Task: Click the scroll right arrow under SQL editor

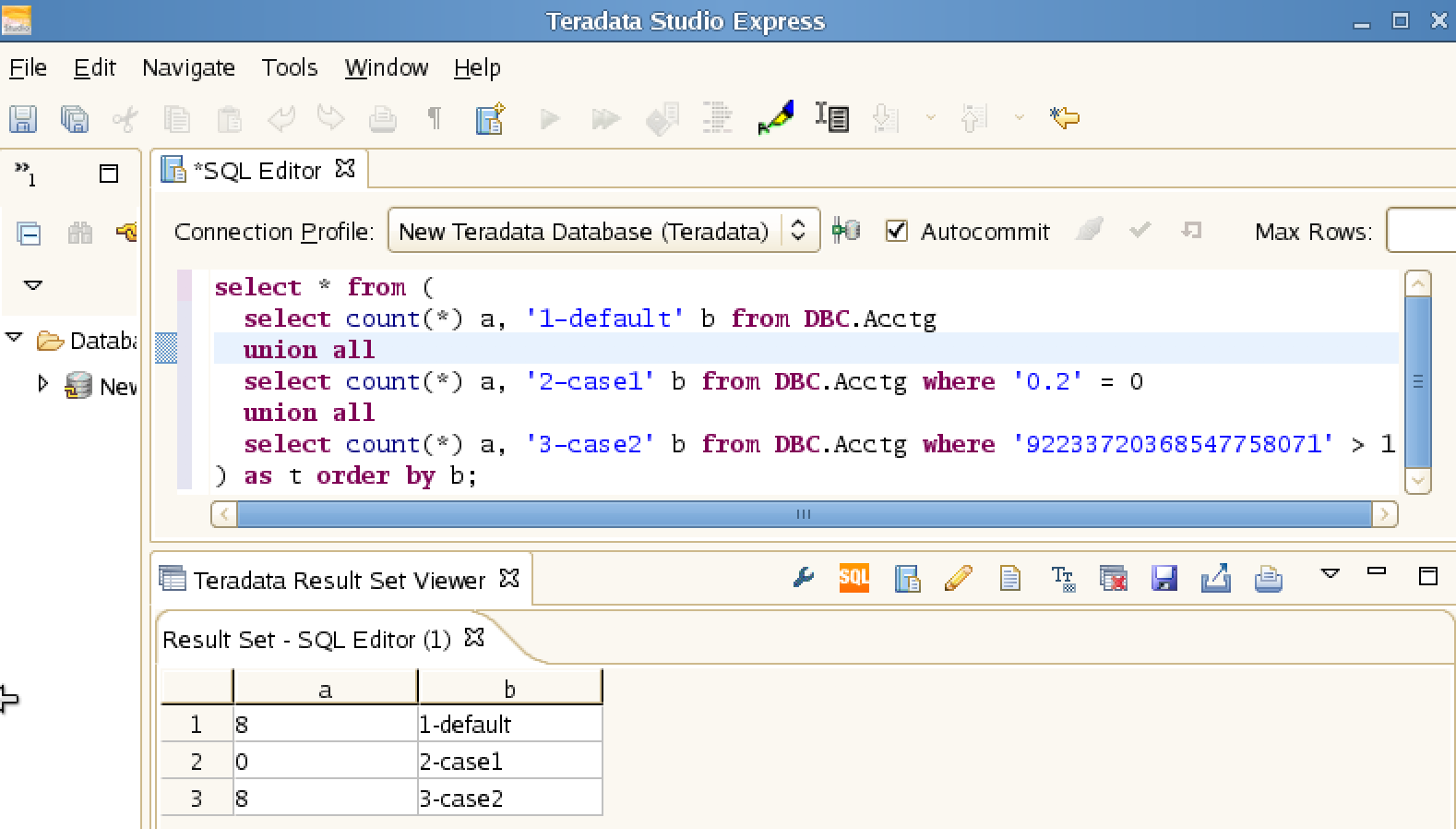Action: pos(1384,514)
